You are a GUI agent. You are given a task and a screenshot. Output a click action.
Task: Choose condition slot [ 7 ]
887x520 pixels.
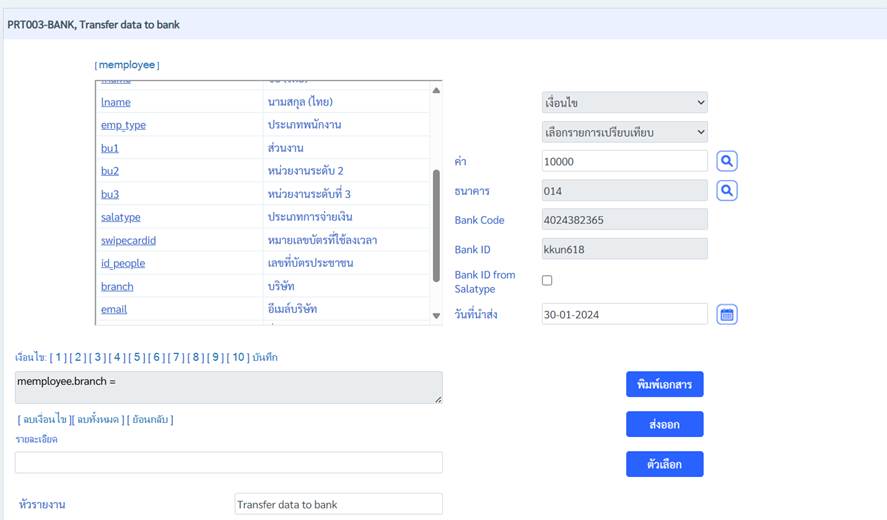coord(176,357)
